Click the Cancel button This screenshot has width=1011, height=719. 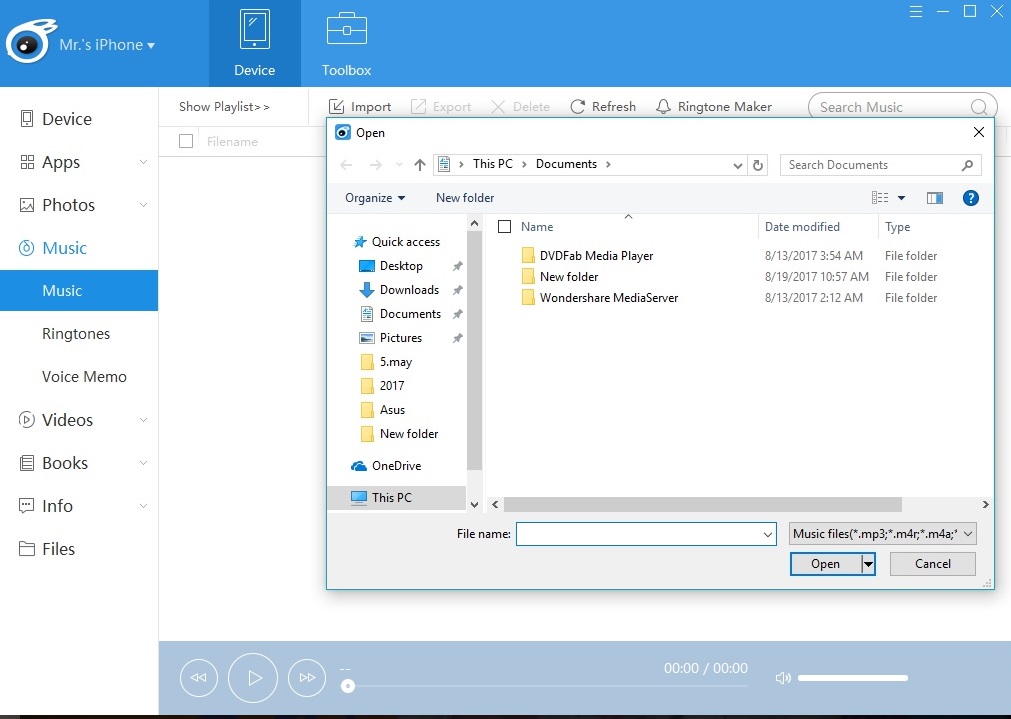(932, 564)
